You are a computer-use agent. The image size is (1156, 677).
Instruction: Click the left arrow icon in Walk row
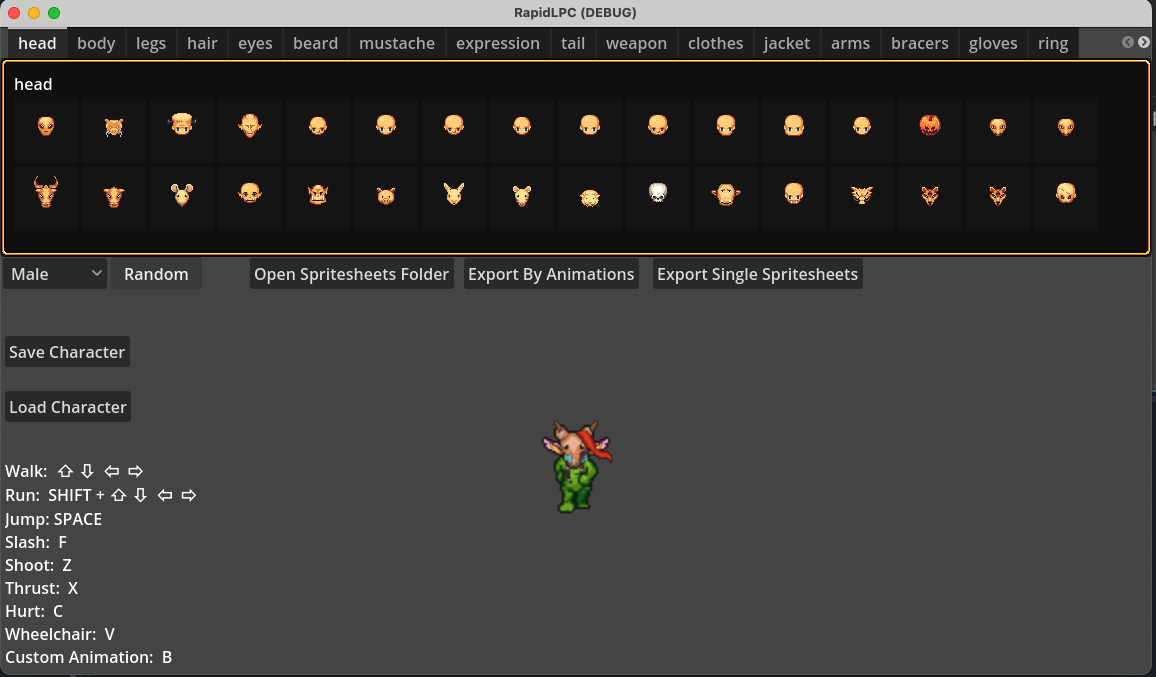pos(112,471)
